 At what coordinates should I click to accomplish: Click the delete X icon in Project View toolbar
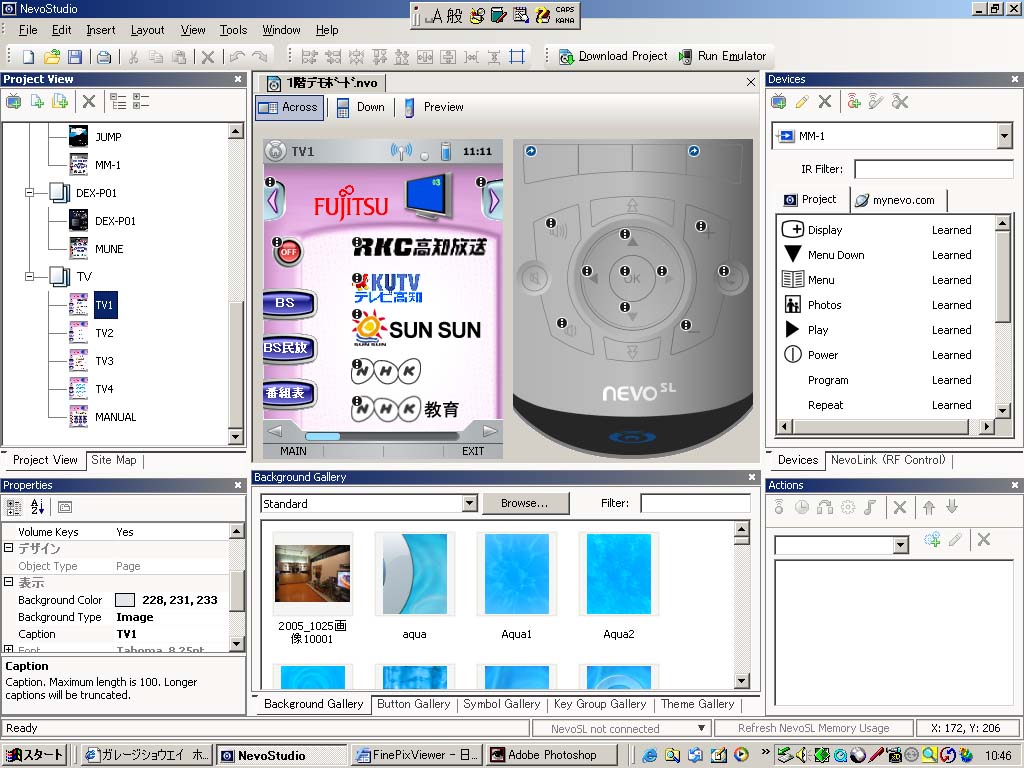(89, 101)
